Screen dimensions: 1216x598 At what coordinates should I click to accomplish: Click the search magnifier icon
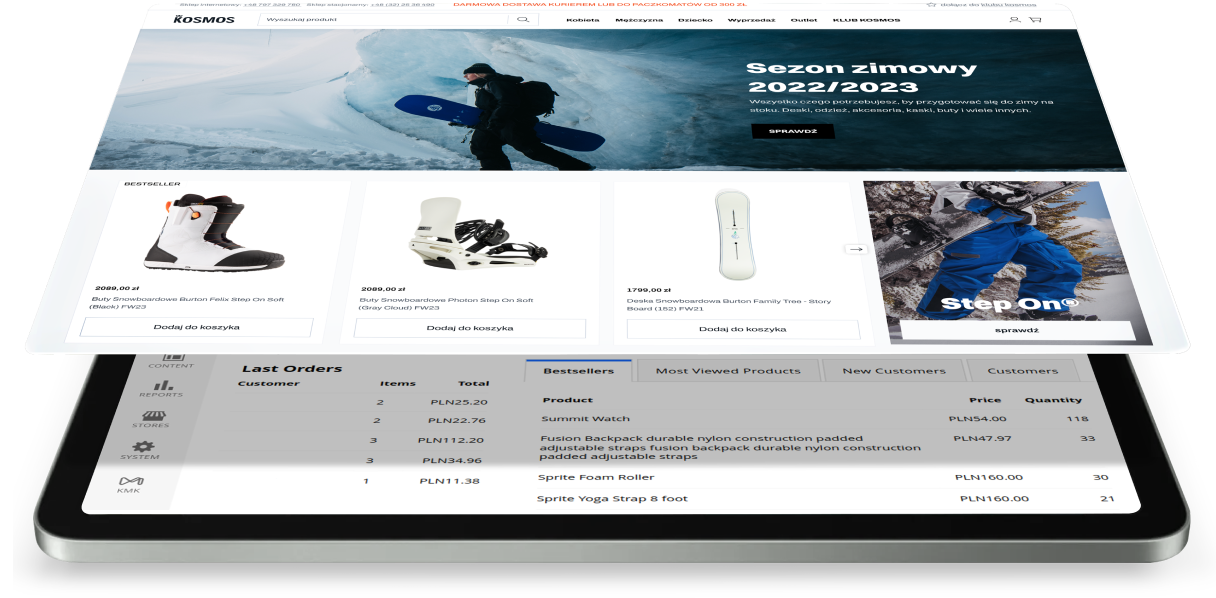[x=522, y=19]
